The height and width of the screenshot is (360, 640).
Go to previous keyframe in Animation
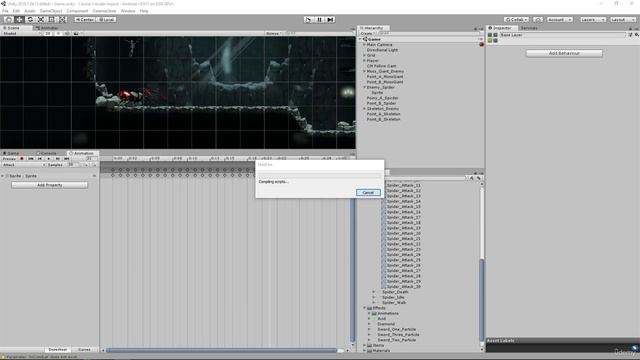pyautogui.click(x=40, y=158)
